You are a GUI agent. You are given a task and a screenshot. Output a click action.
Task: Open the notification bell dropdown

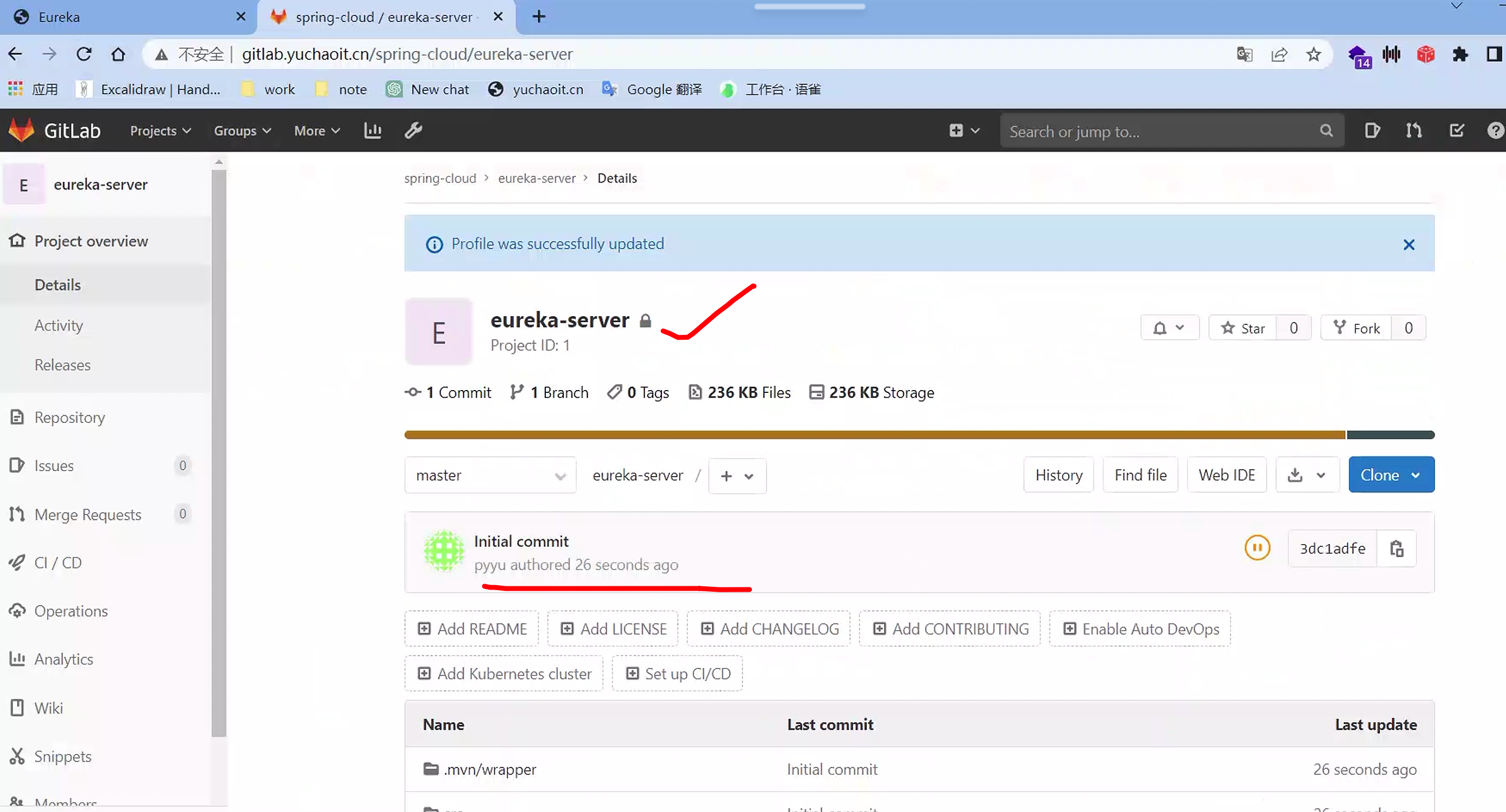click(1170, 328)
